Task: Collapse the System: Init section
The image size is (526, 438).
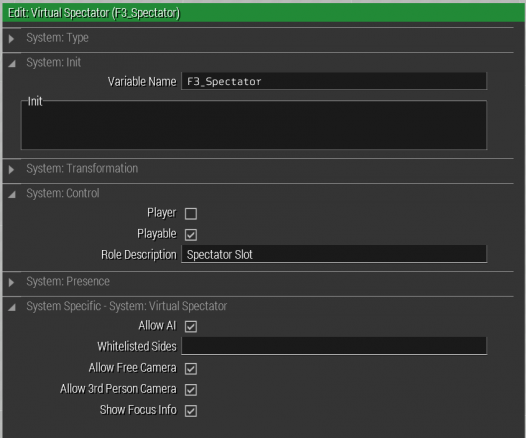Action: point(12,63)
